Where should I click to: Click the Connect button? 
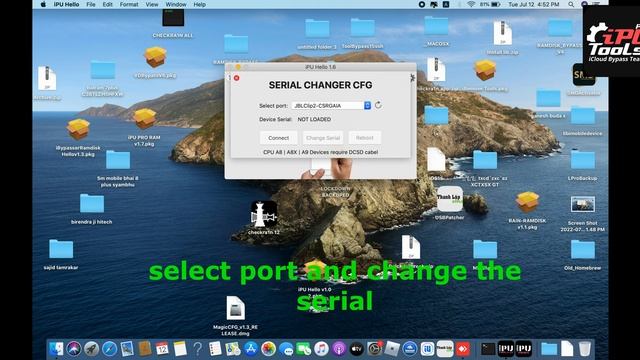(278, 138)
